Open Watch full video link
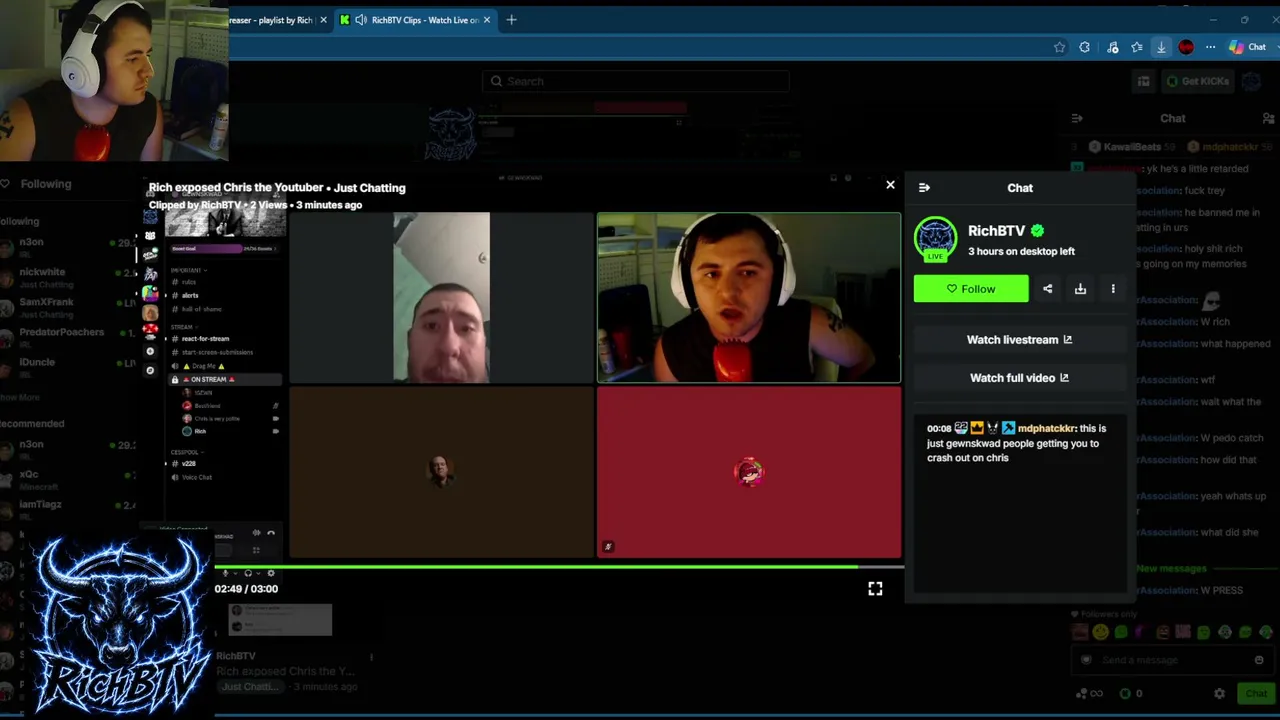 pos(1019,378)
